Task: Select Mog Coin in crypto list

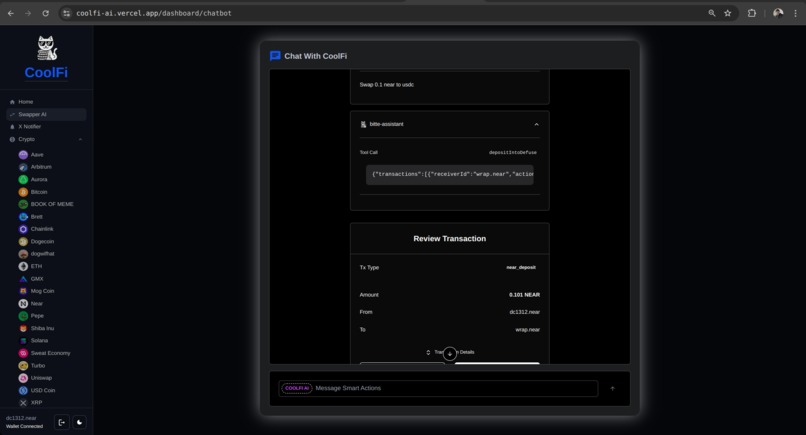Action: pyautogui.click(x=42, y=291)
